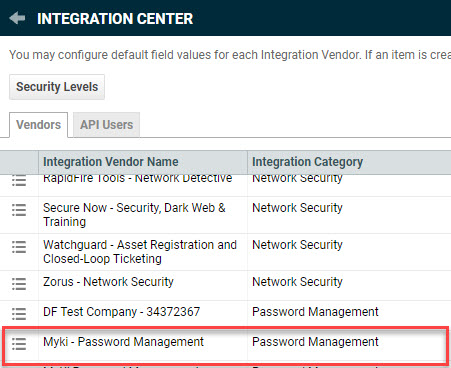
Task: Click the Integration Center page title
Action: tap(115, 19)
